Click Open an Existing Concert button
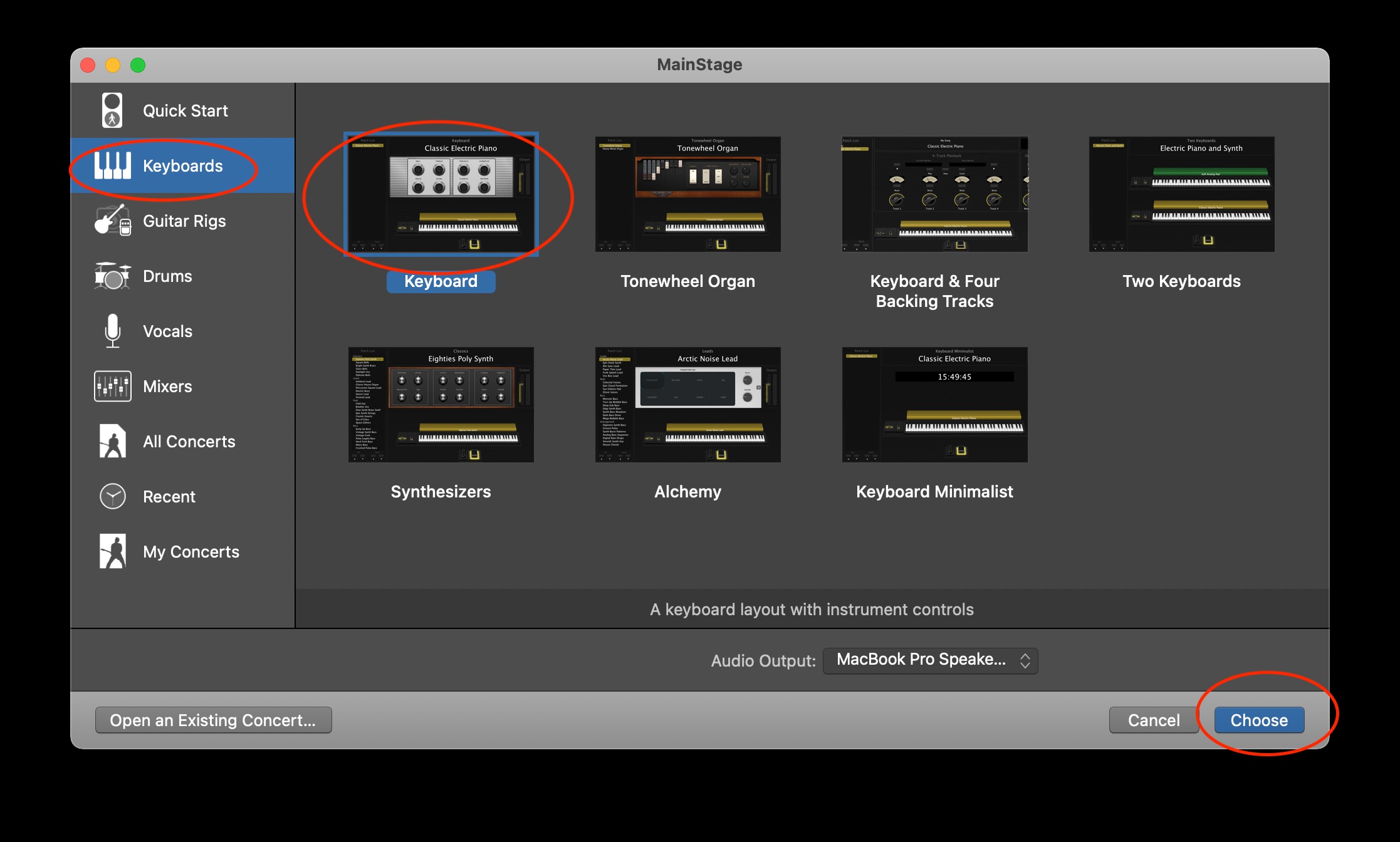This screenshot has width=1400, height=842. pos(213,720)
